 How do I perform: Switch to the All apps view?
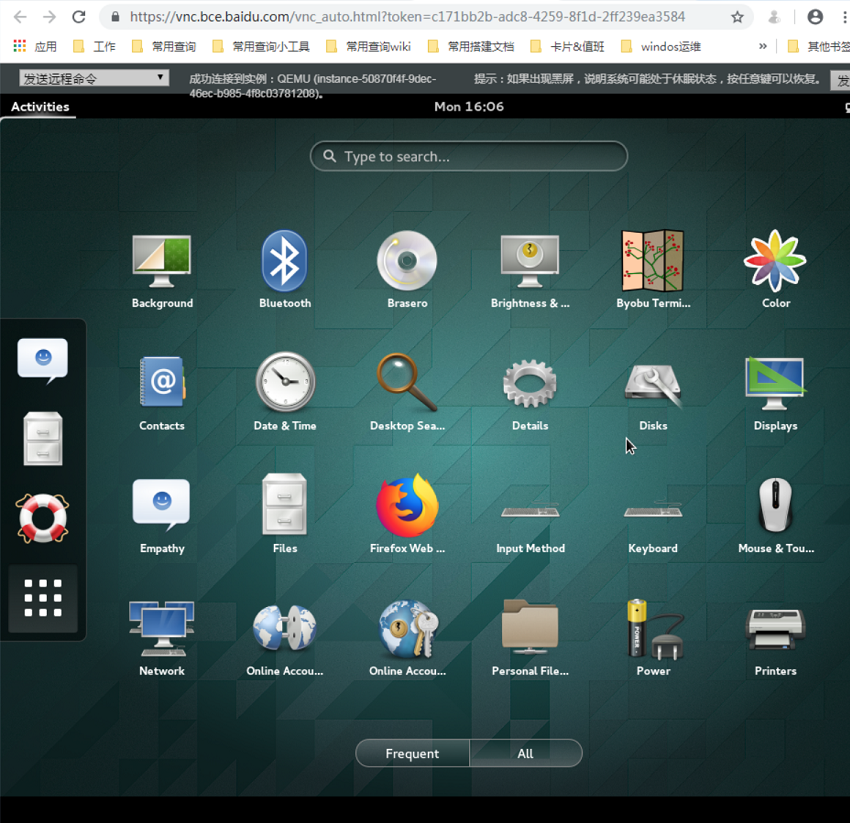(525, 753)
